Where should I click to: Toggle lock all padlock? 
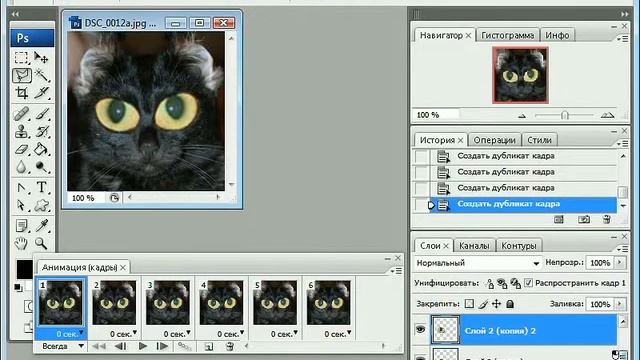pyautogui.click(x=510, y=304)
